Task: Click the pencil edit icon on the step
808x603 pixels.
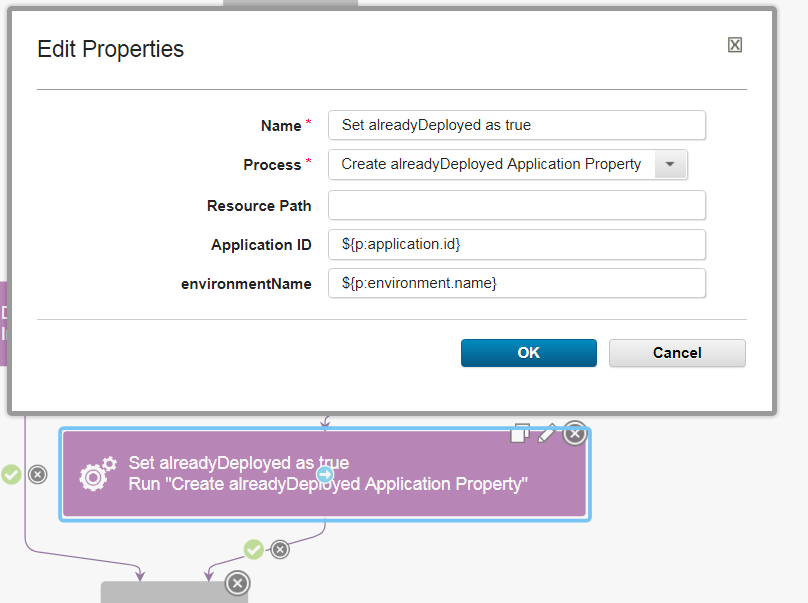Action: point(546,433)
